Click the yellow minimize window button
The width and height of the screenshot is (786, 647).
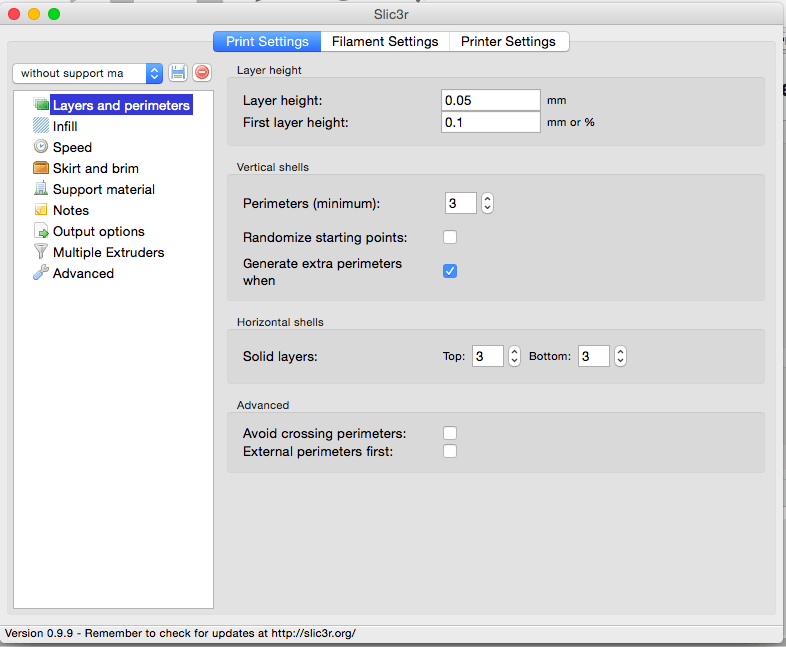pos(34,14)
